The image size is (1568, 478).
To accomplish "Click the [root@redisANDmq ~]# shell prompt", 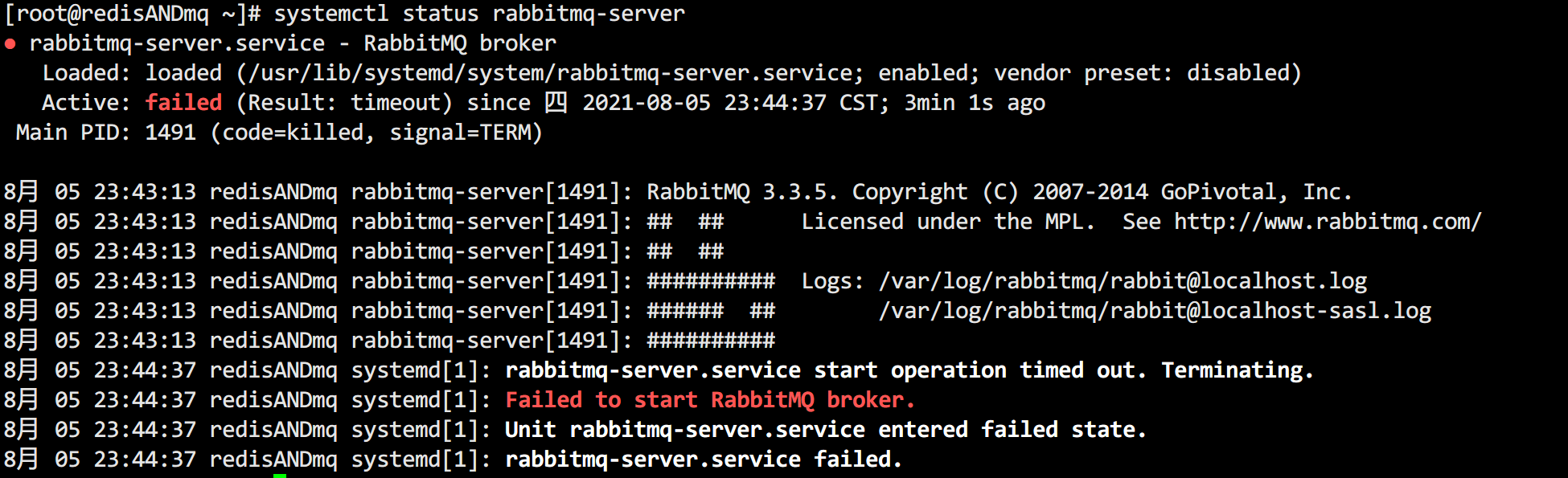I will (x=133, y=14).
